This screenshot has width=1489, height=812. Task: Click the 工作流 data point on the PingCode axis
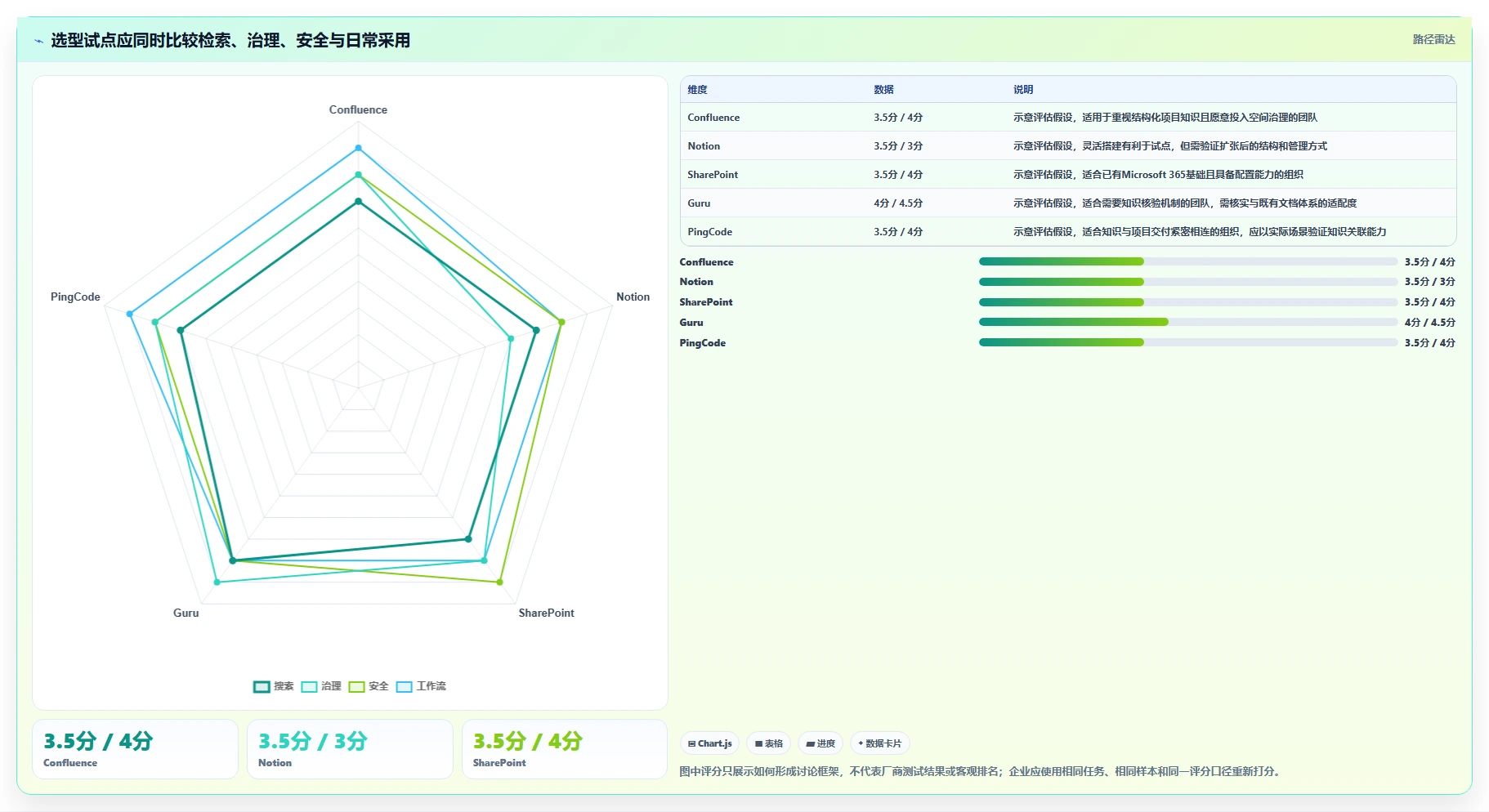click(x=130, y=314)
